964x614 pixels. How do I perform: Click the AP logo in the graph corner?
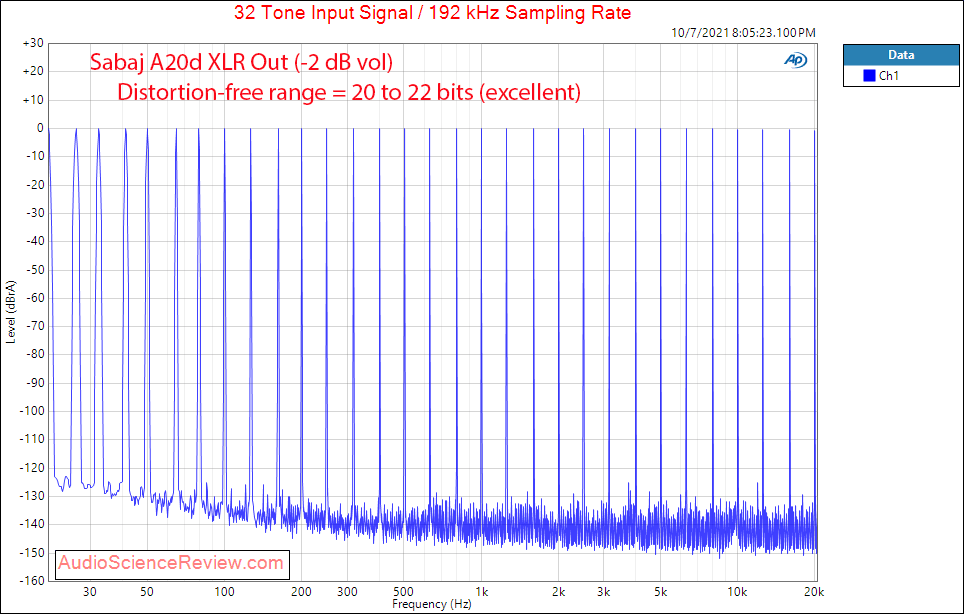tap(796, 60)
